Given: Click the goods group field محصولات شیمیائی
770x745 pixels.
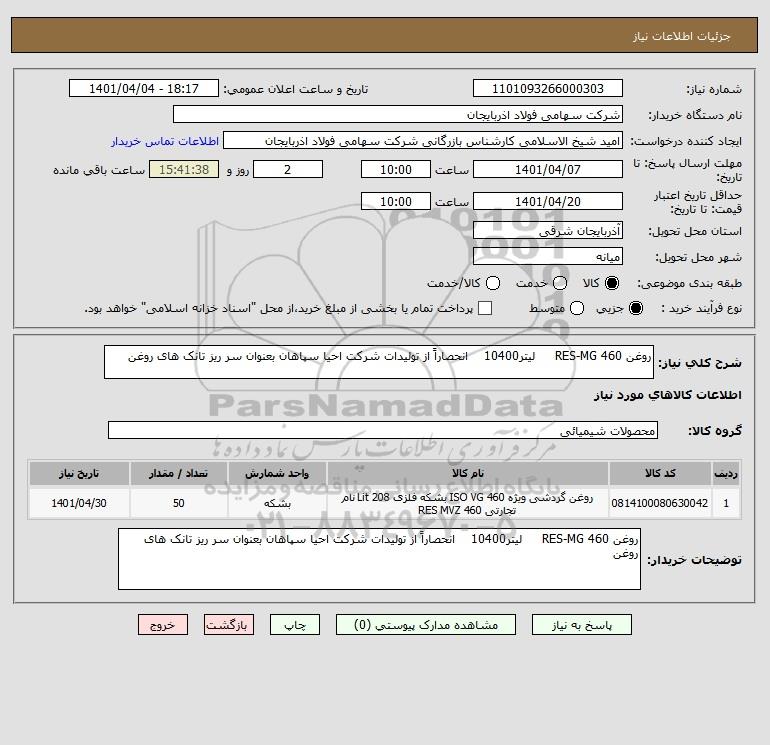Looking at the screenshot, I should click(383, 430).
